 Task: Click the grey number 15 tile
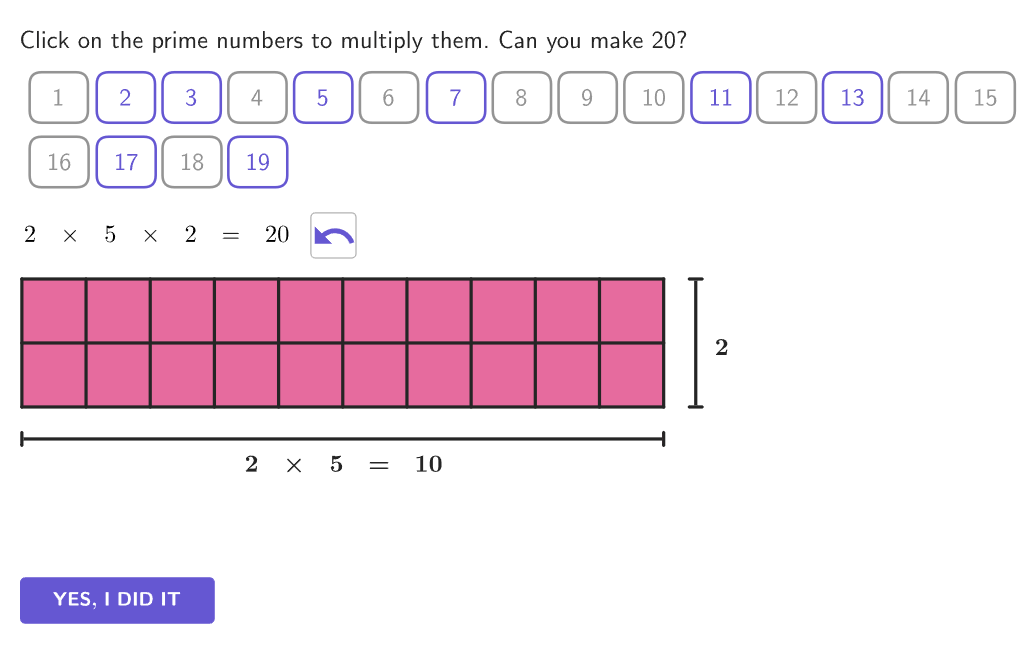(985, 97)
